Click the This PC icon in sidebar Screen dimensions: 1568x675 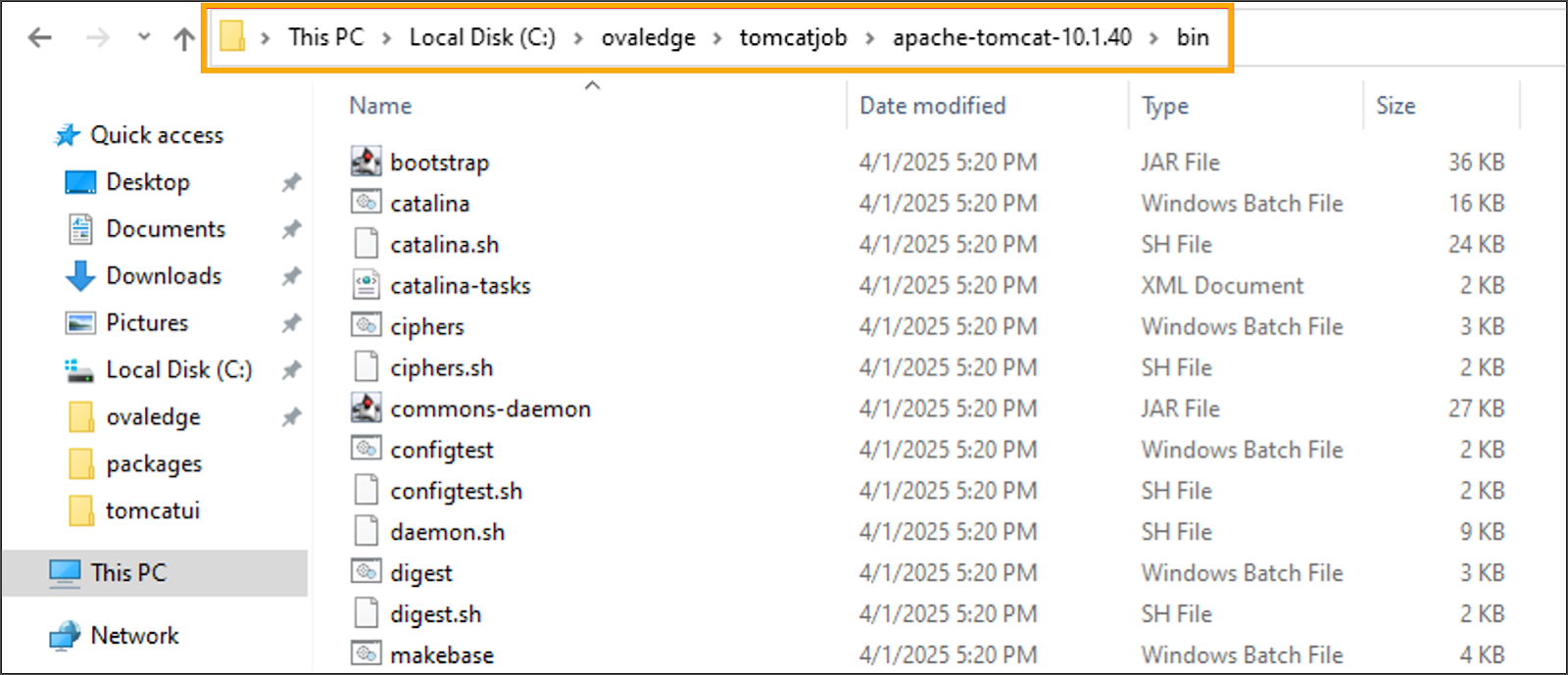(65, 573)
